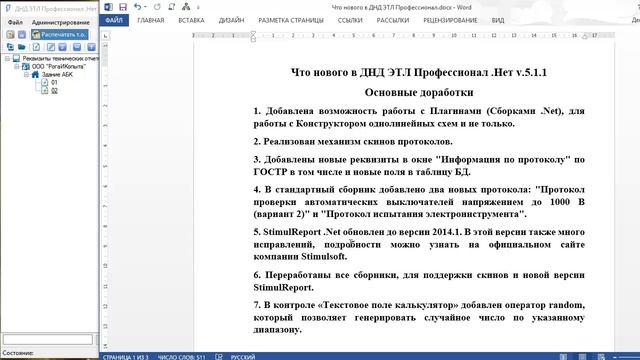Click the heading Основные доработки
The width and height of the screenshot is (640, 360).
tap(419, 92)
